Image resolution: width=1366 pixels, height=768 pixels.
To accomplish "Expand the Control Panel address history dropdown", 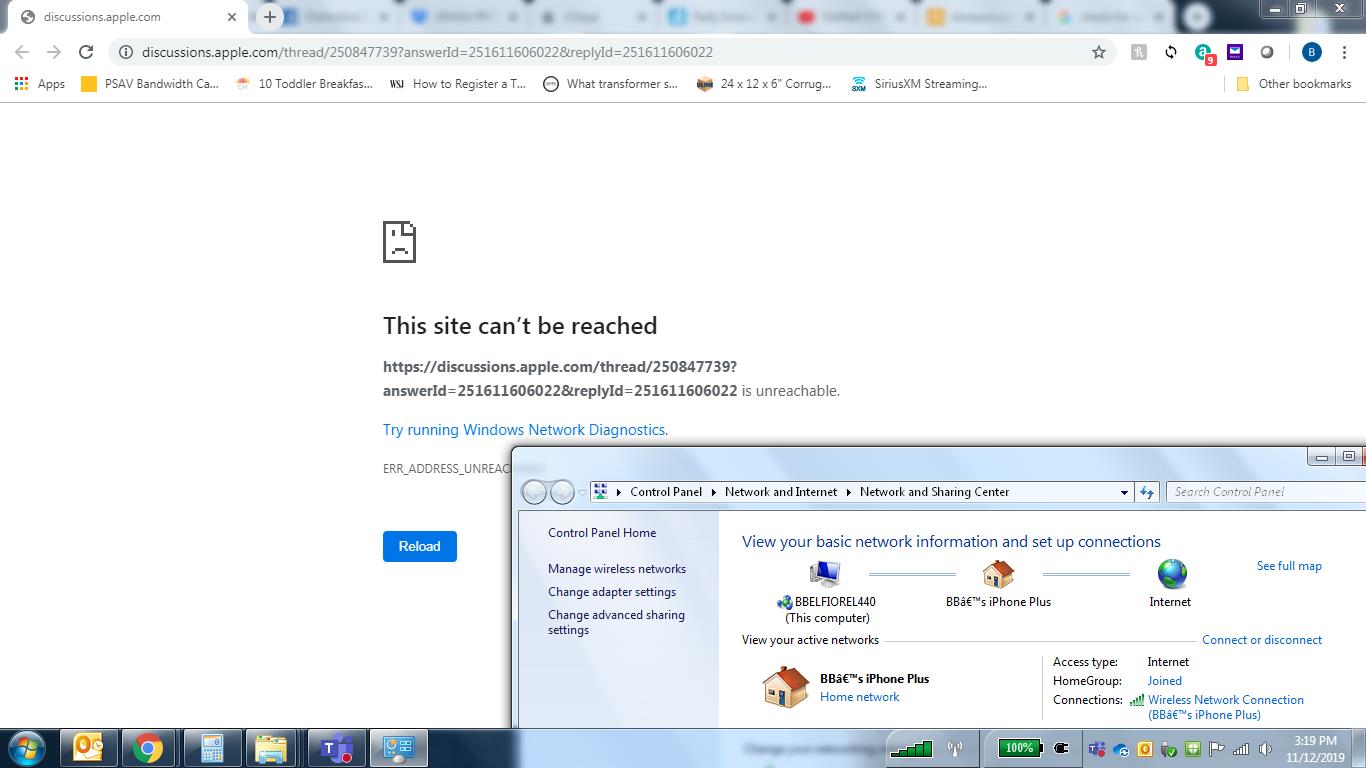I will [x=1124, y=492].
